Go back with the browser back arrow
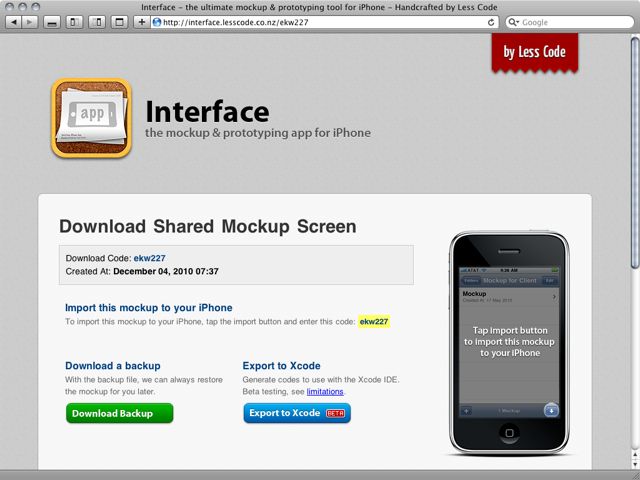Viewport: 640px width, 480px height. pos(13,22)
